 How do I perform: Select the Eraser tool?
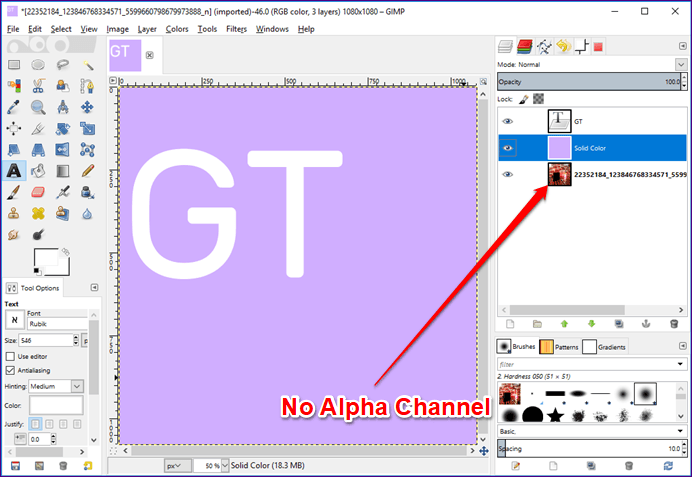(x=38, y=192)
